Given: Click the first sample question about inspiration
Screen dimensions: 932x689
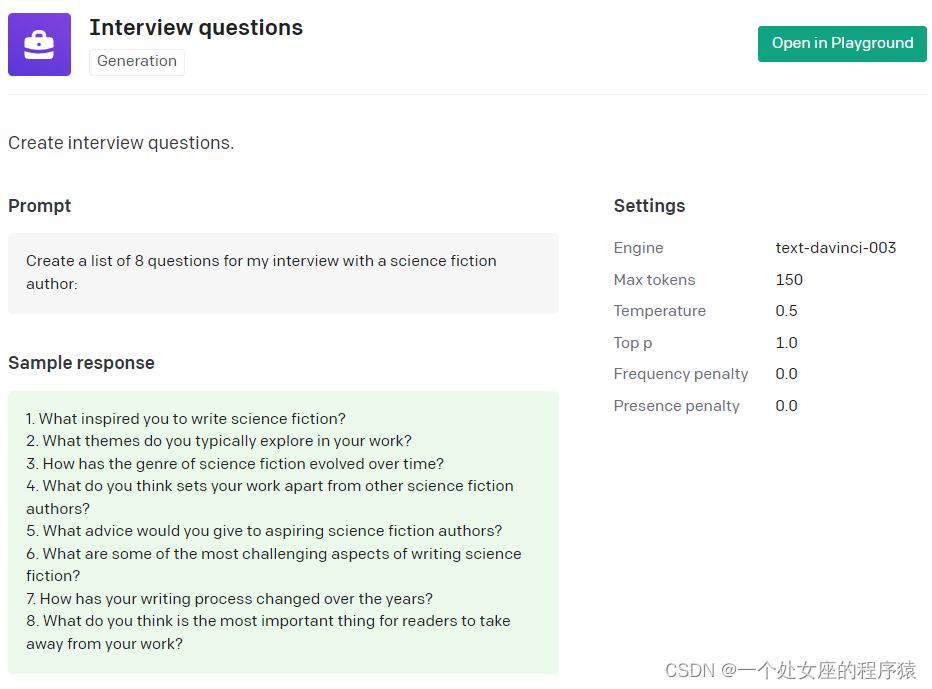Looking at the screenshot, I should click(186, 419).
